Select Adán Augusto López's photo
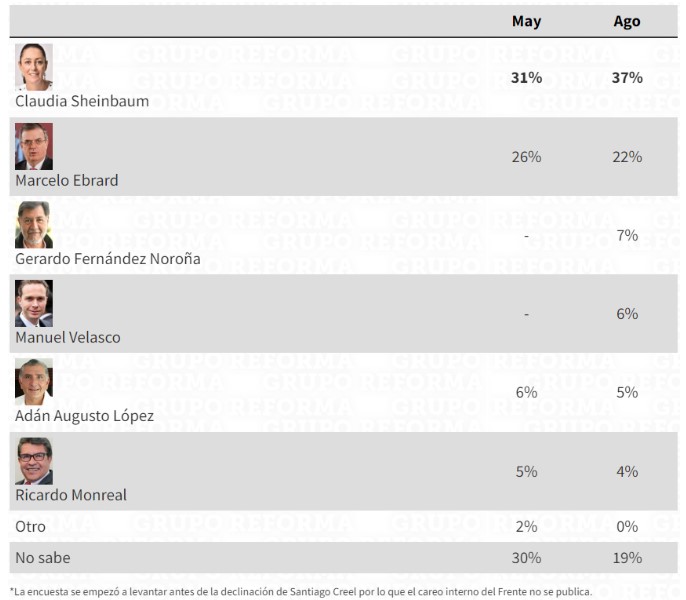The width and height of the screenshot is (686, 600). point(34,382)
